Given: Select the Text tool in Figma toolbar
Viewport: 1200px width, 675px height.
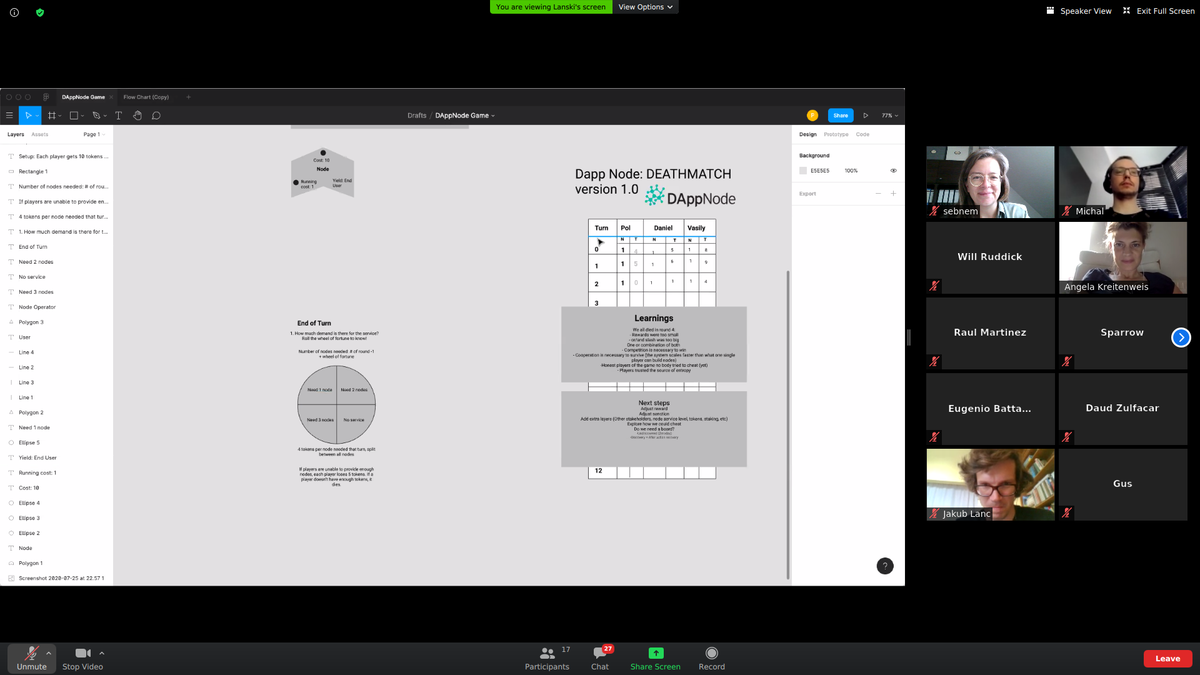Looking at the screenshot, I should (118, 116).
